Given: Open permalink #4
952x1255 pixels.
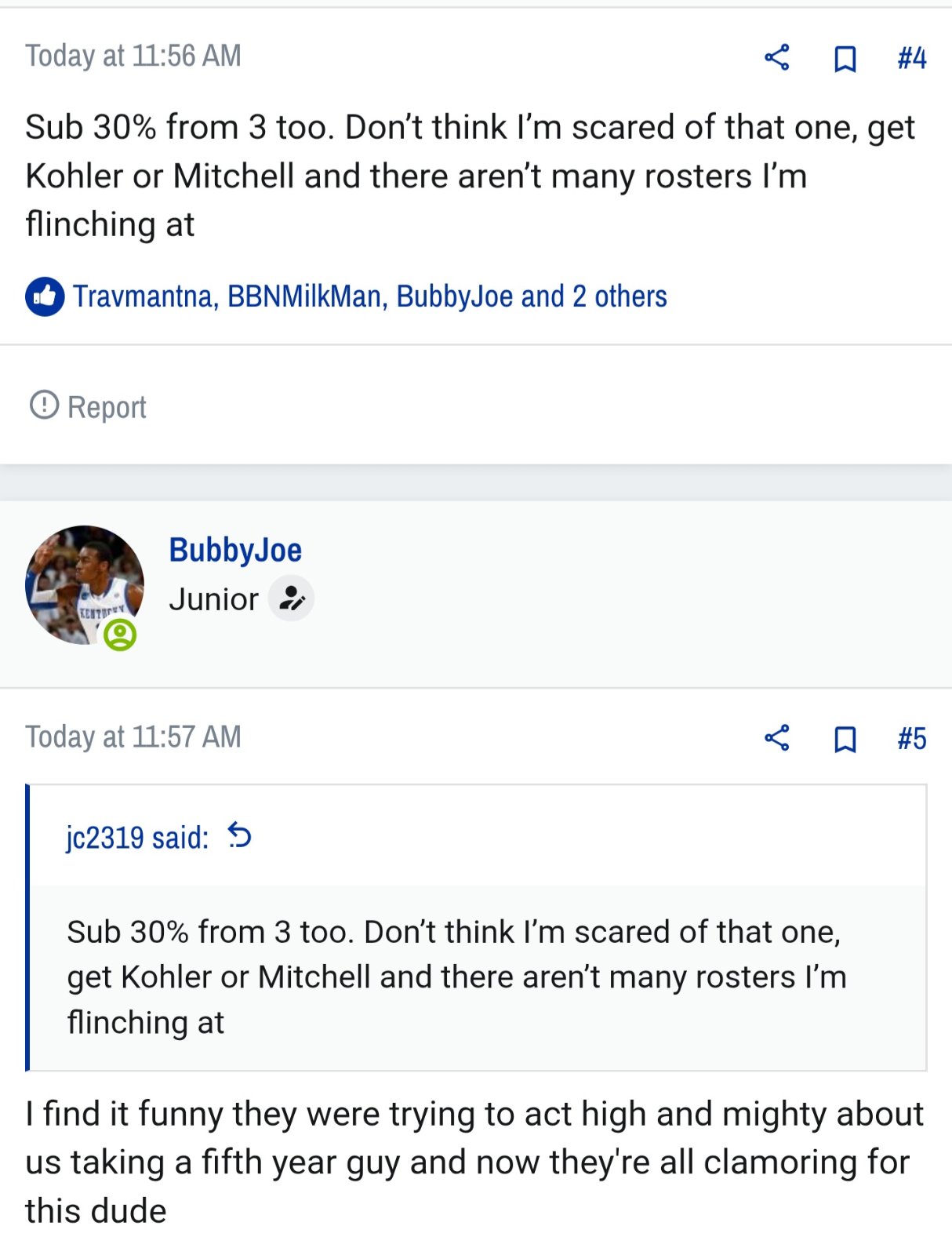Looking at the screenshot, I should pyautogui.click(x=912, y=58).
